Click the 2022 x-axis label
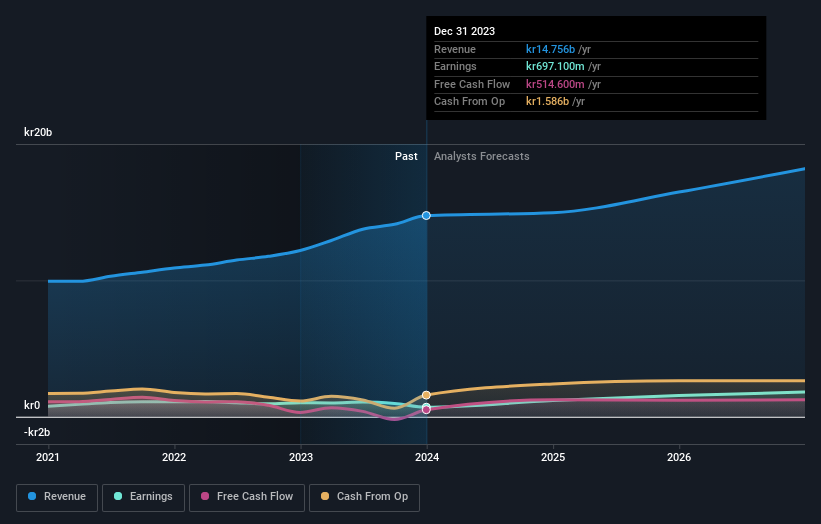Image resolution: width=821 pixels, height=524 pixels. pos(174,458)
